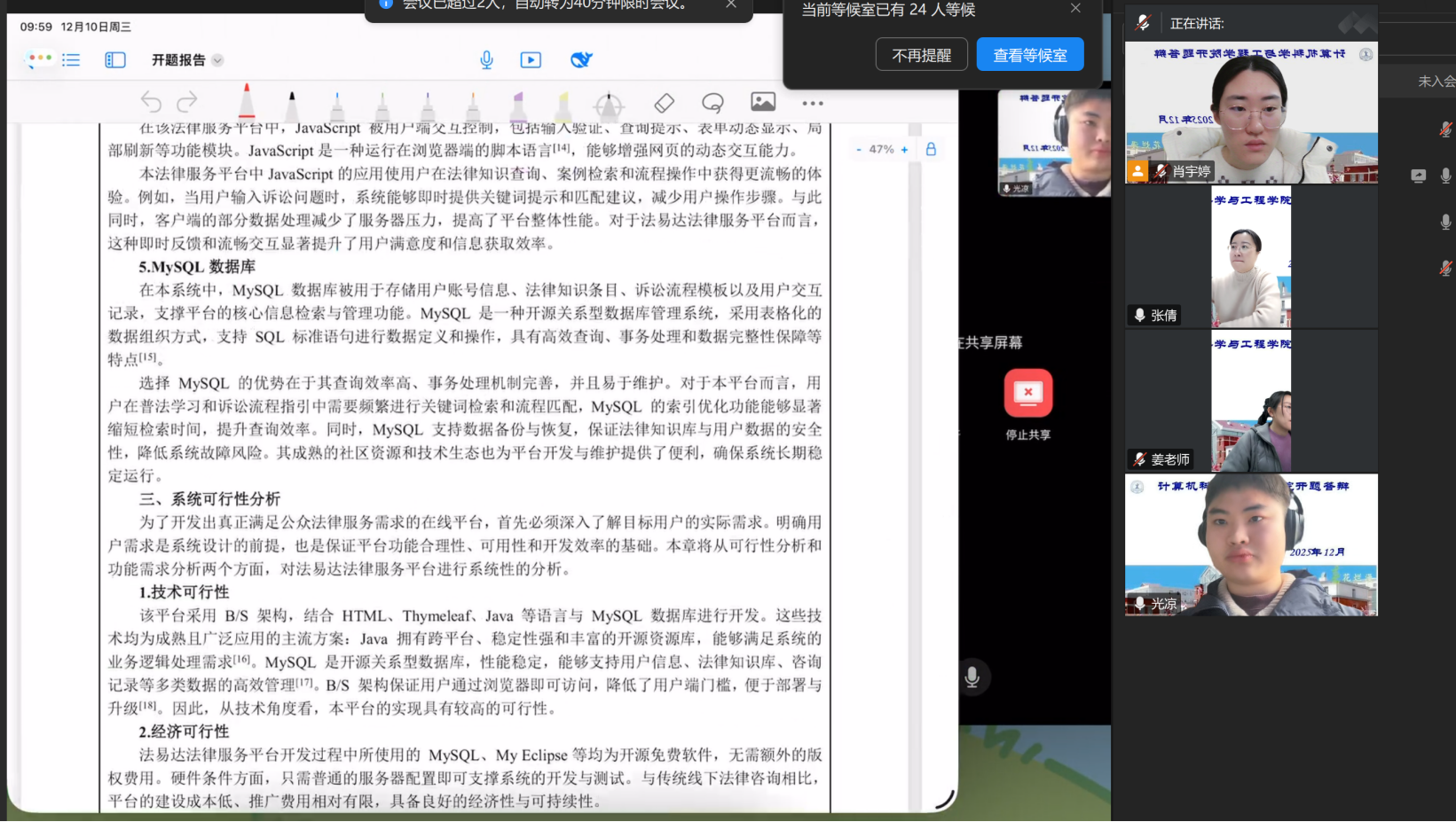Select the red pen color
This screenshot has height=822, width=1456.
(247, 103)
